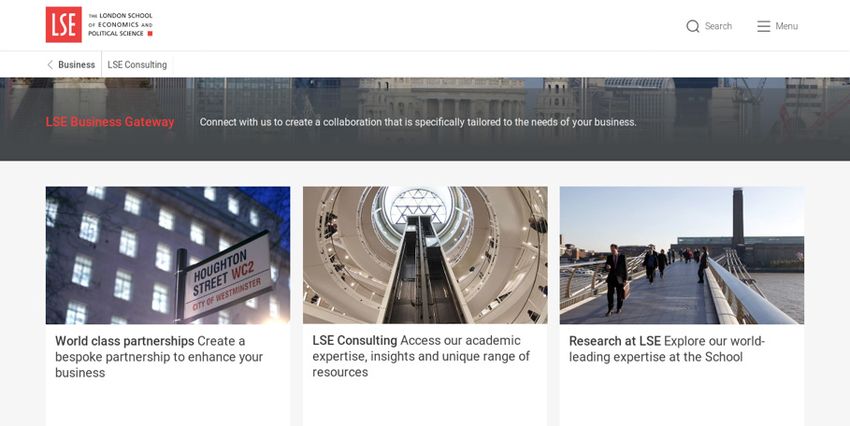Click the Connect with us banner text
The image size is (850, 426).
click(x=418, y=122)
